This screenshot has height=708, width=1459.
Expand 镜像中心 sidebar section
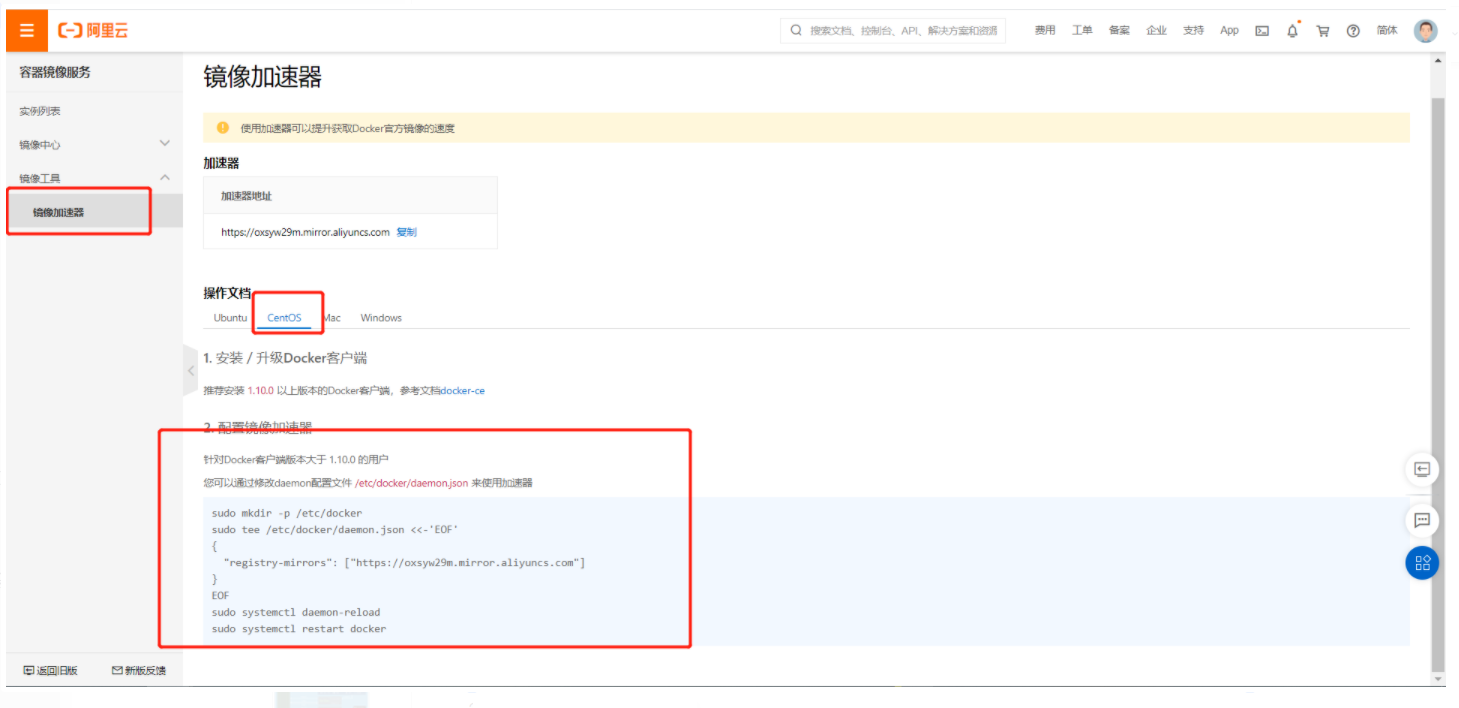tap(94, 144)
